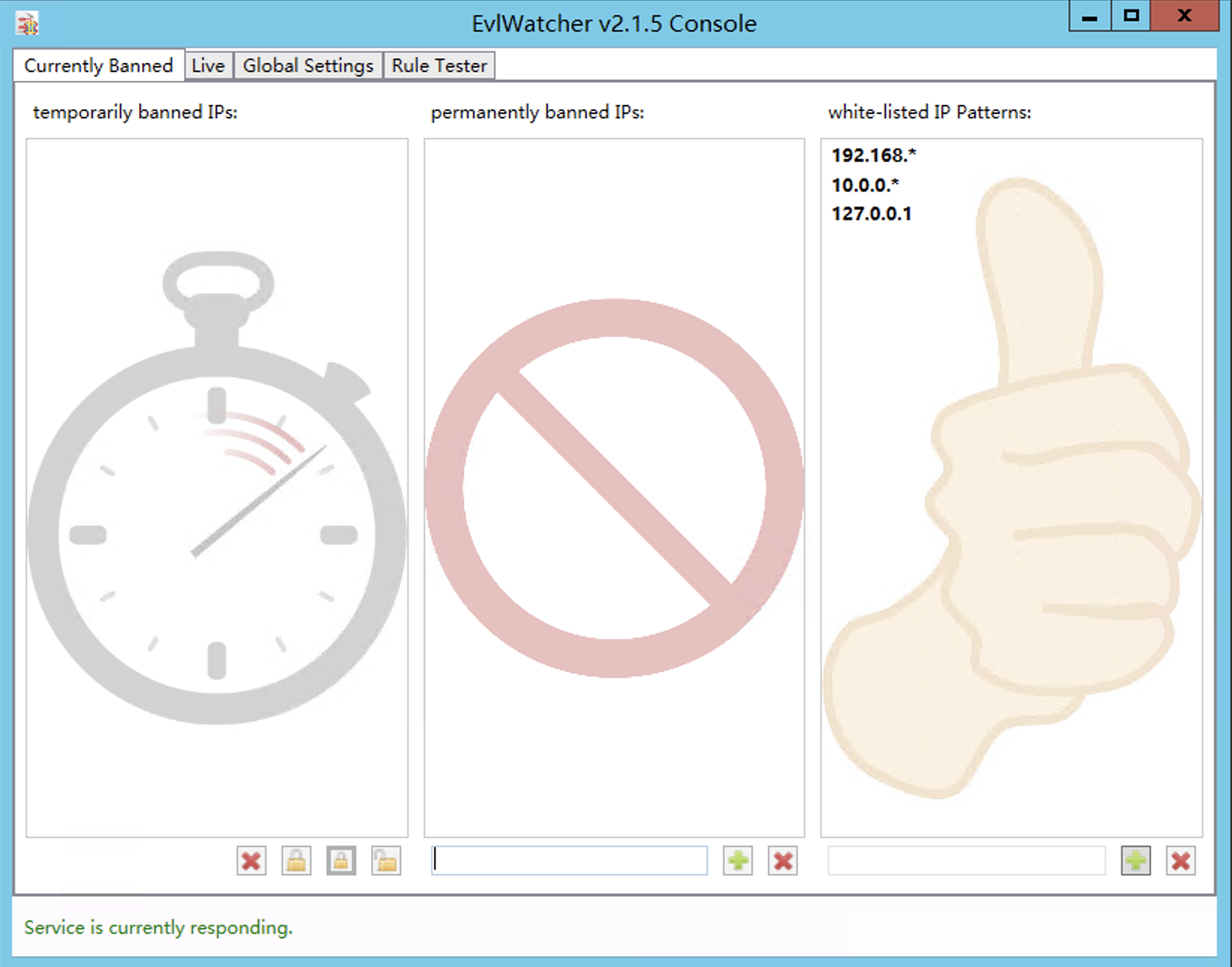1232x967 pixels.
Task: Remove permanent ban with red X icon
Action: click(783, 861)
